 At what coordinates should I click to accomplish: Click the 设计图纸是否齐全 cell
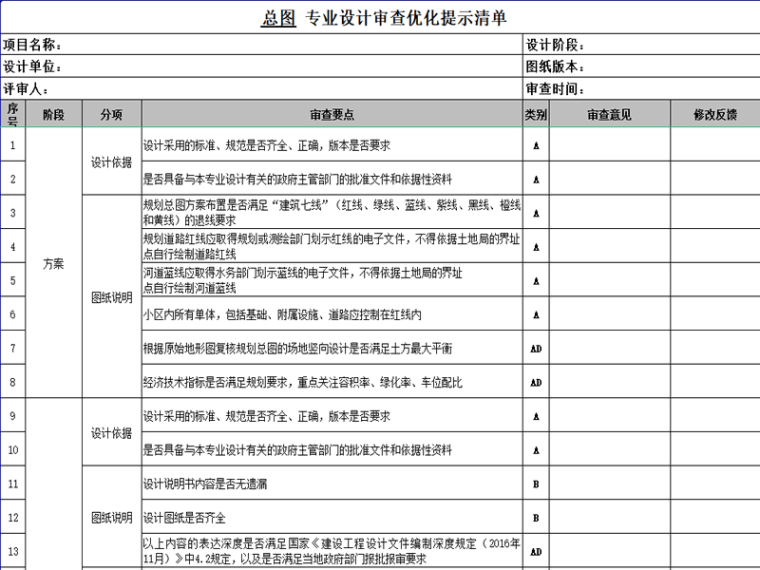[331, 518]
